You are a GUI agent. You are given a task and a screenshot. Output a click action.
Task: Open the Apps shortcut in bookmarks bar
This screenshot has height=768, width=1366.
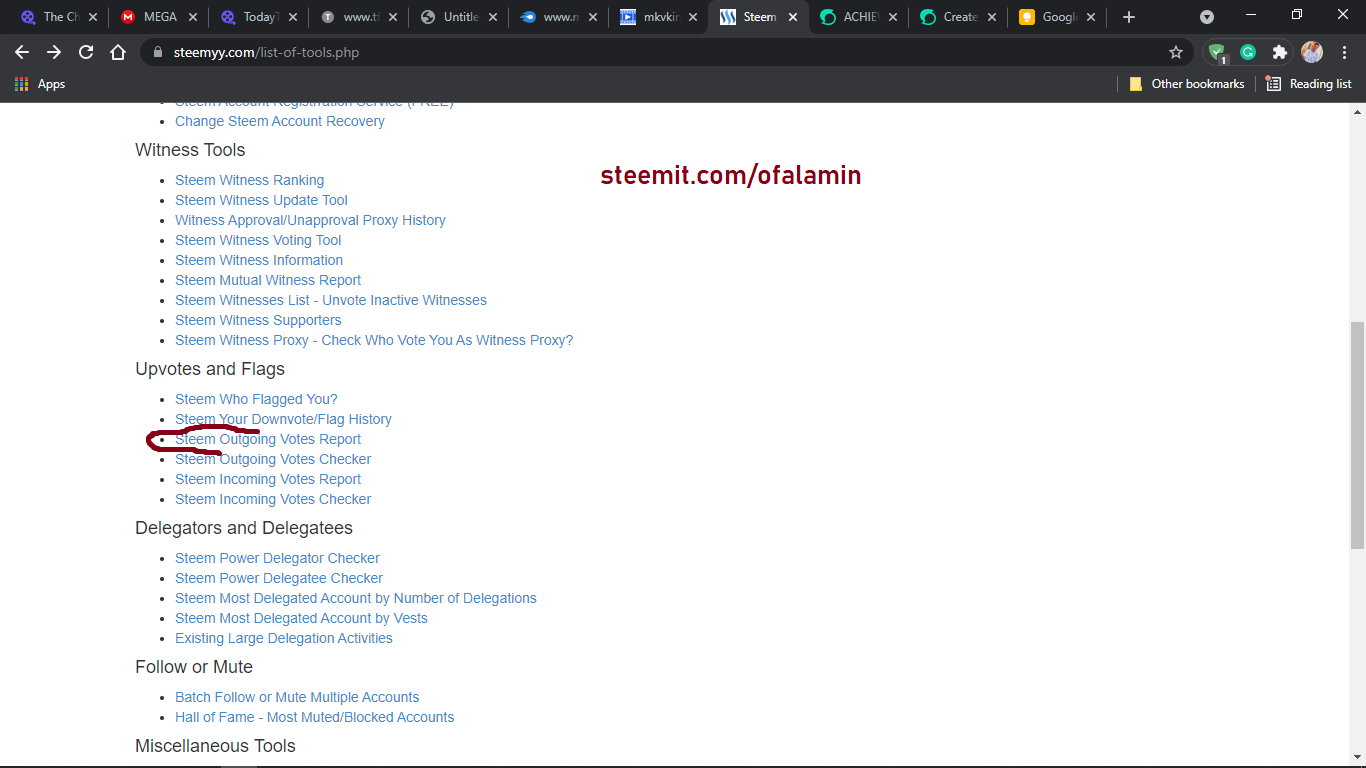click(40, 84)
